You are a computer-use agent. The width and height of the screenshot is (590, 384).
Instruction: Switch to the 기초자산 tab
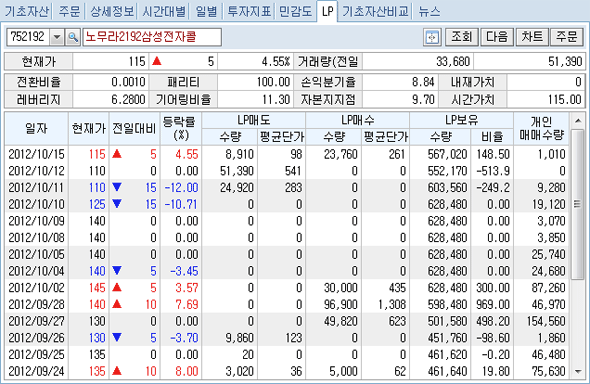click(x=27, y=11)
